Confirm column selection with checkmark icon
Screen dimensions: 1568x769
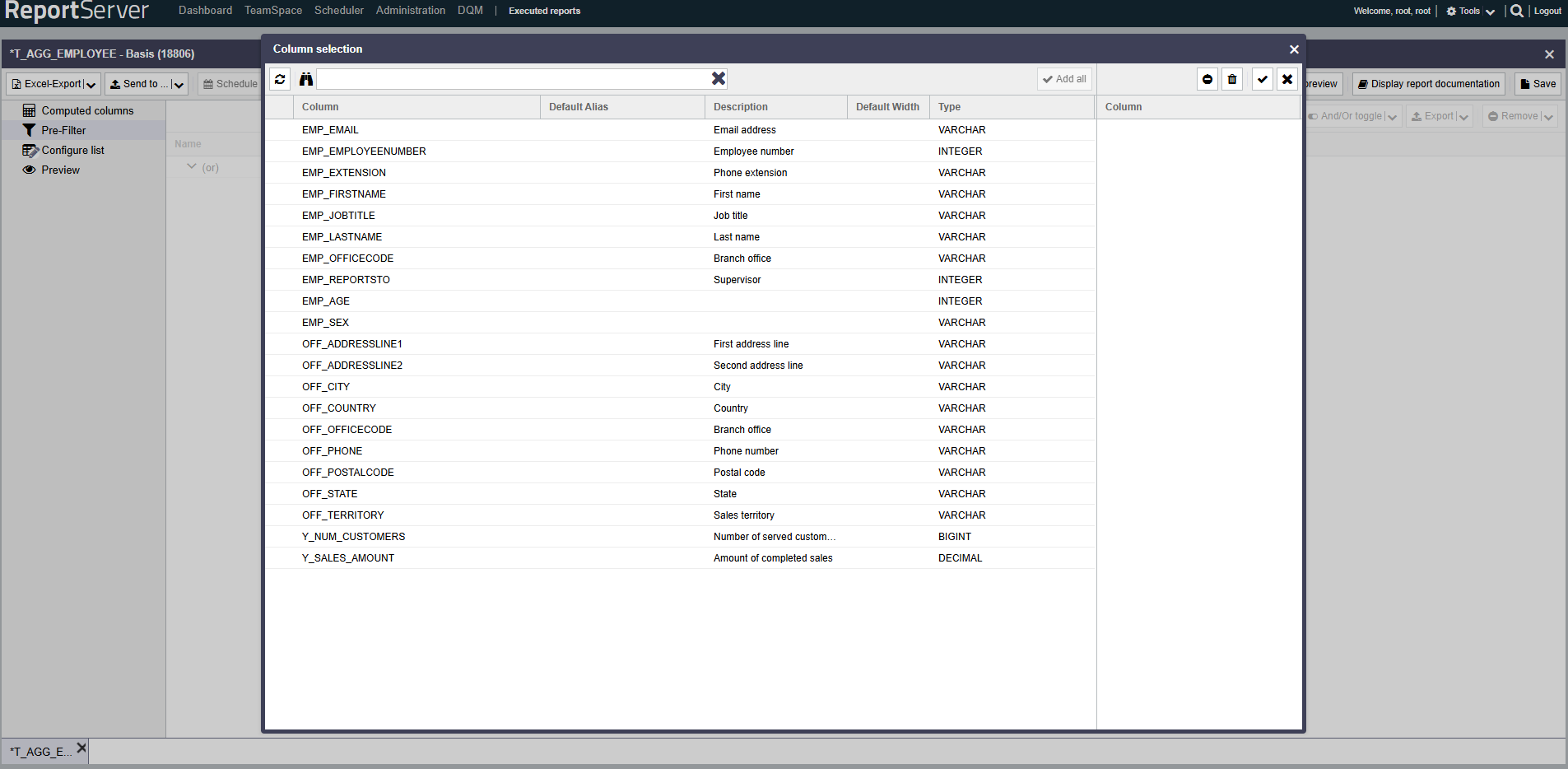(1262, 79)
